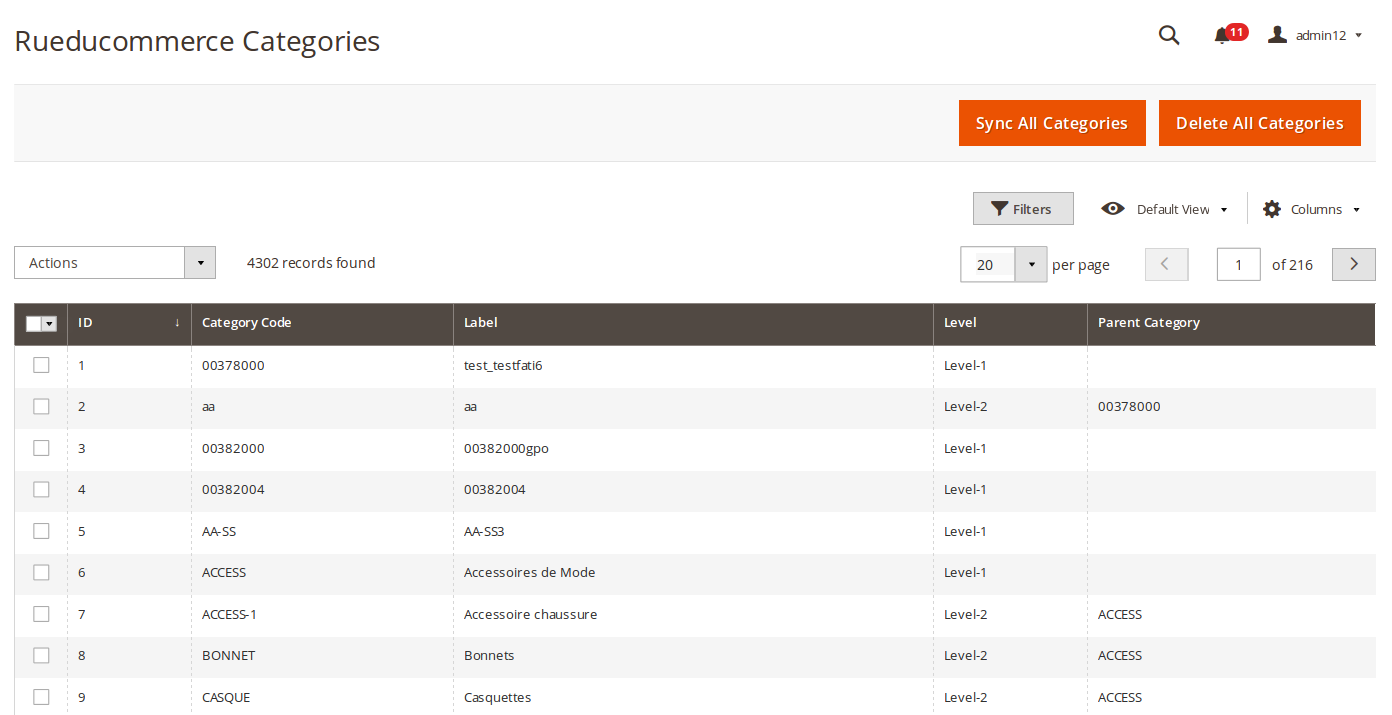Screen dimensions: 1392x715
Task: Go to the previous page arrow
Action: [x=1166, y=264]
